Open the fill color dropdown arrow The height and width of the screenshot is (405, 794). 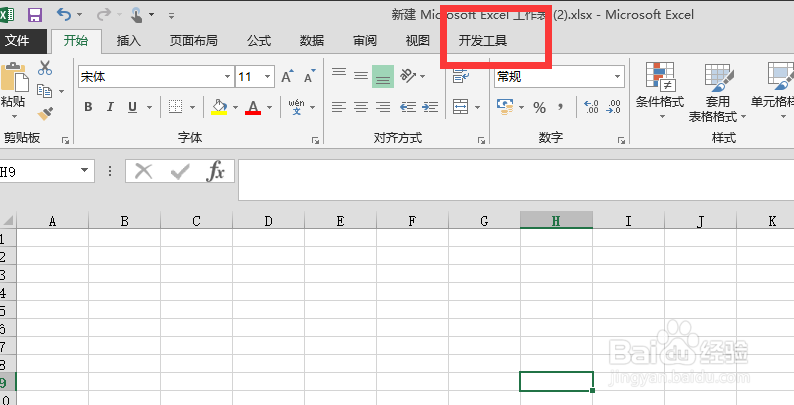(x=235, y=107)
